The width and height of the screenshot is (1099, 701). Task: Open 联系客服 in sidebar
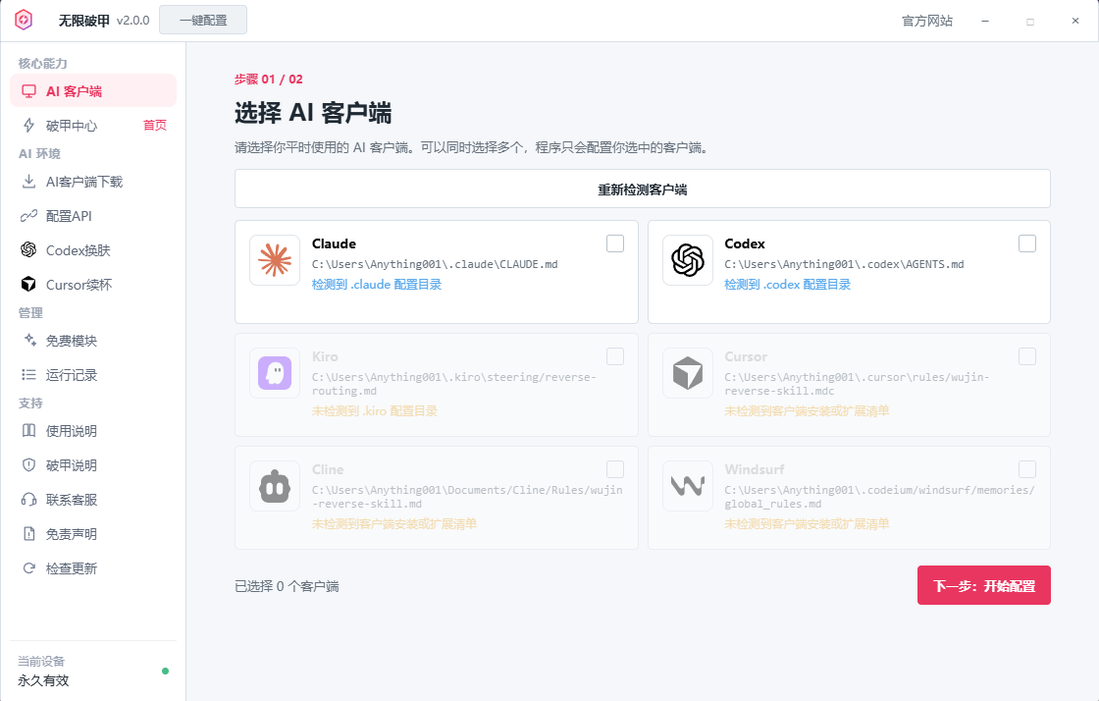tap(93, 500)
